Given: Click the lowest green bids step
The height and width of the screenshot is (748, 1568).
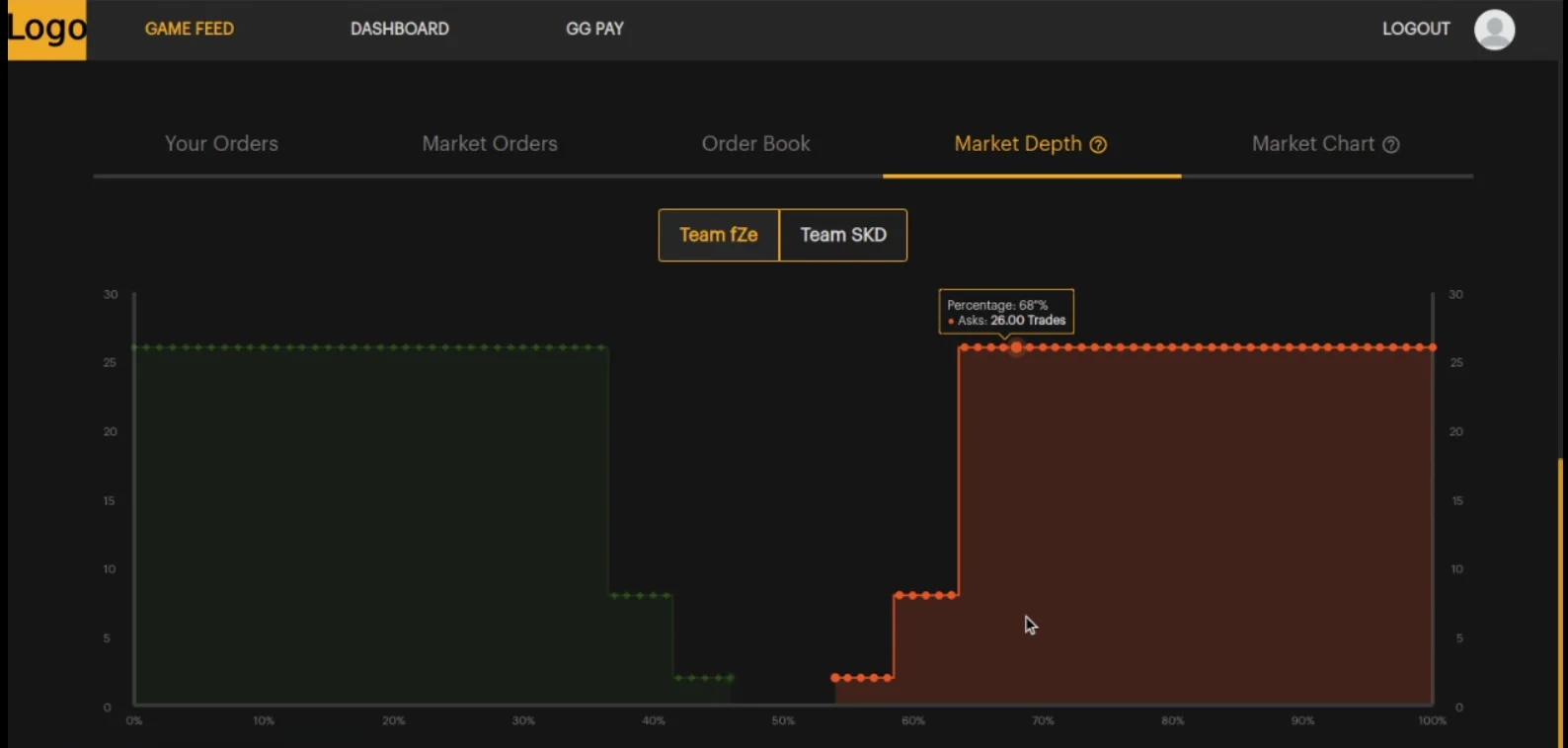Looking at the screenshot, I should point(704,678).
